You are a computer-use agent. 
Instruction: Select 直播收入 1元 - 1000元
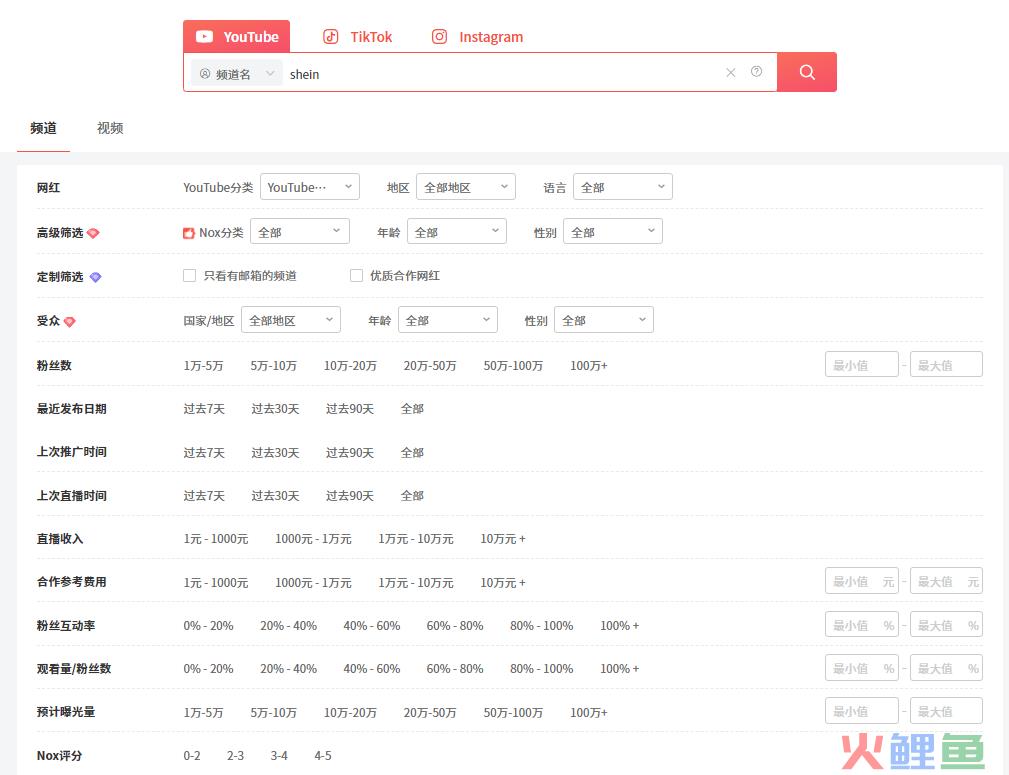click(x=216, y=539)
